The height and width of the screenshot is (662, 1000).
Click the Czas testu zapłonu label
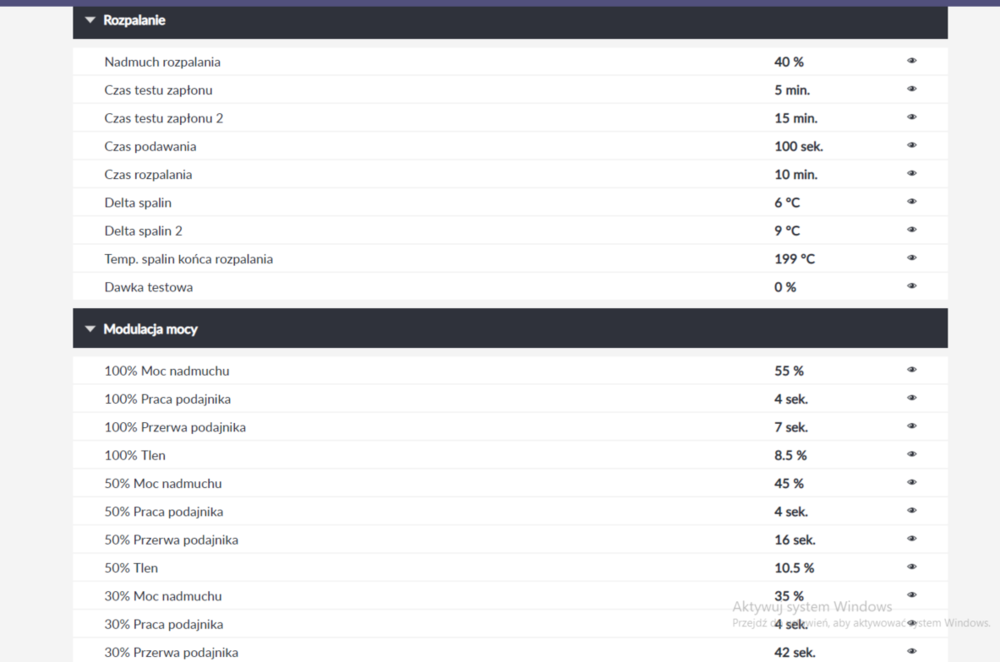(x=158, y=90)
